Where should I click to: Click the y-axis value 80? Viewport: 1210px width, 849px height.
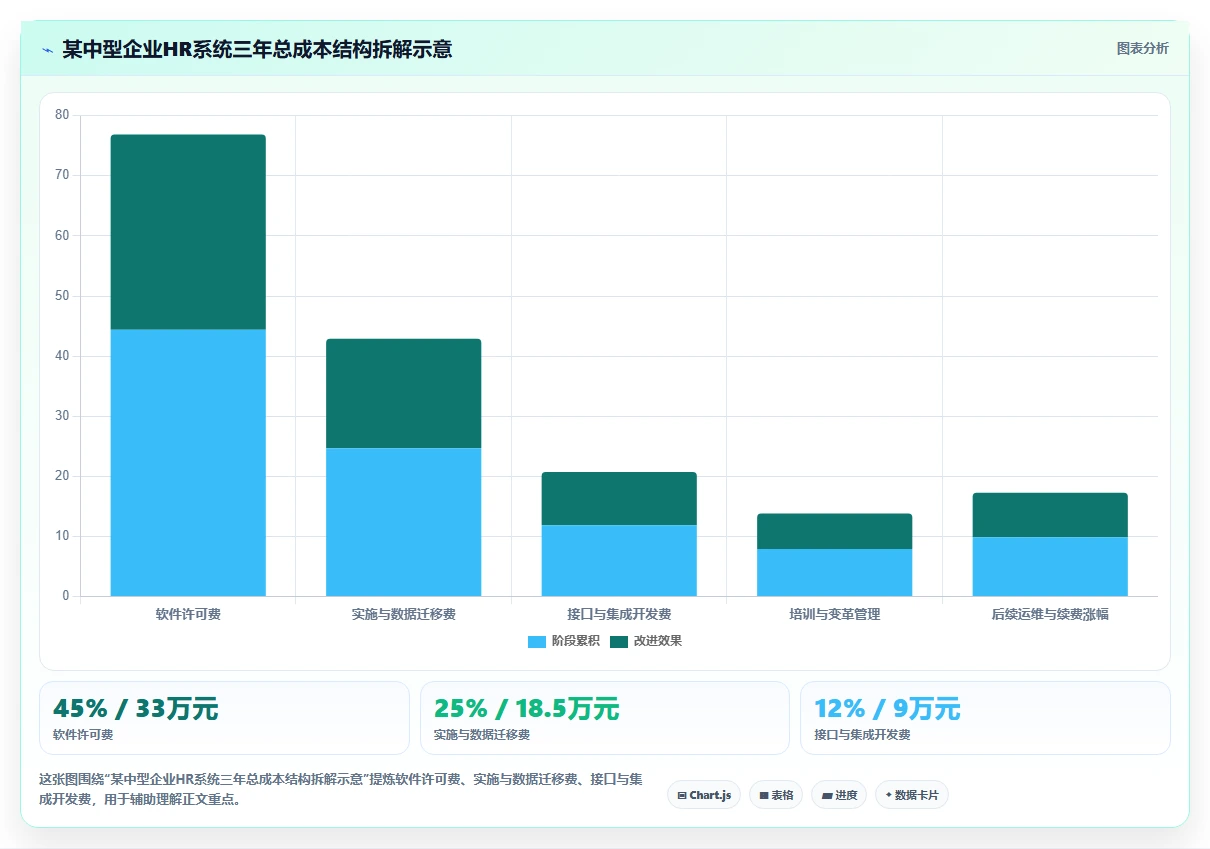(62, 115)
